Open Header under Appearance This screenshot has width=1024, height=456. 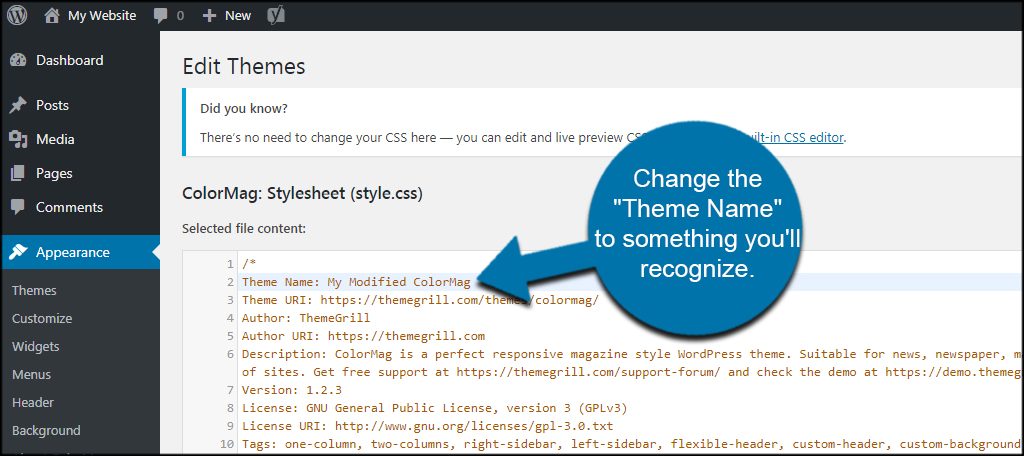click(33, 402)
